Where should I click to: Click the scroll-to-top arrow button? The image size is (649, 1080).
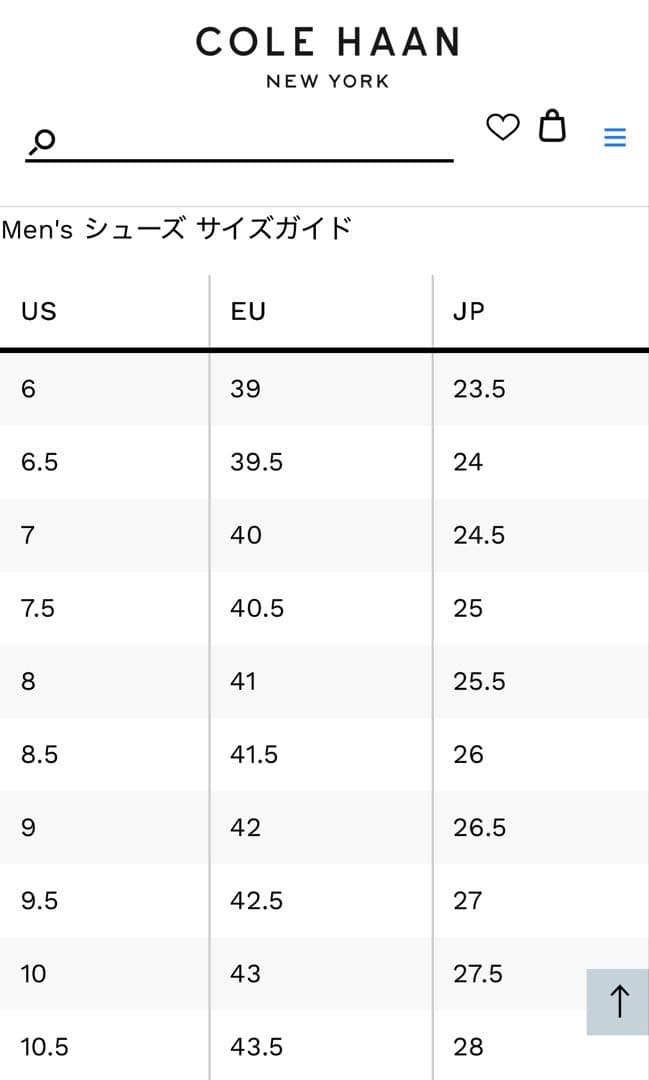point(619,1001)
